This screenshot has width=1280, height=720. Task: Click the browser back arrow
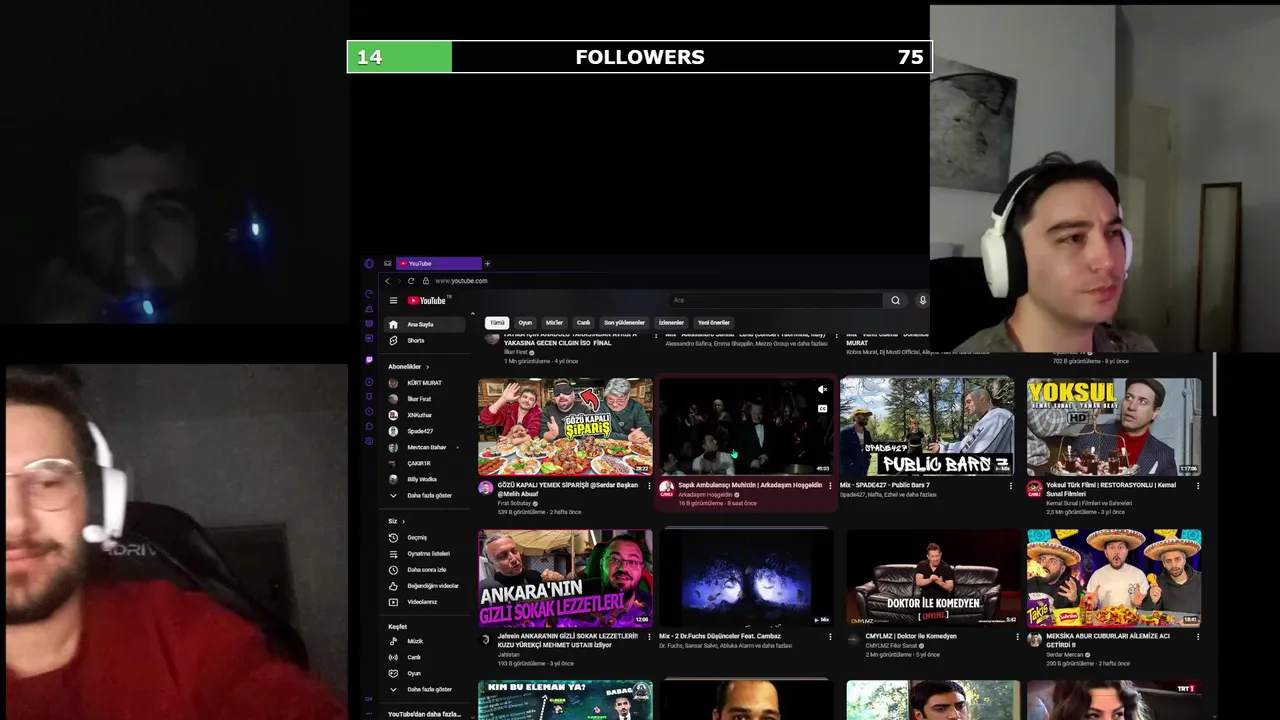point(387,281)
